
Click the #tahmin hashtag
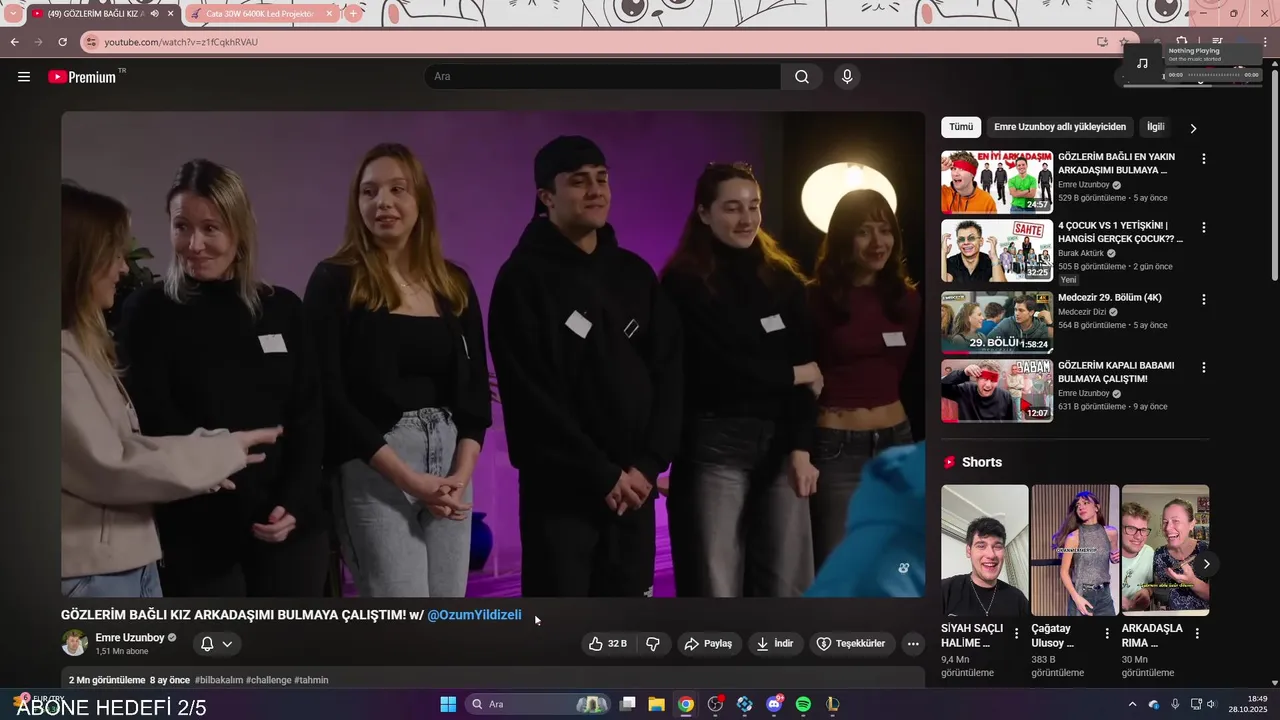[x=311, y=680]
